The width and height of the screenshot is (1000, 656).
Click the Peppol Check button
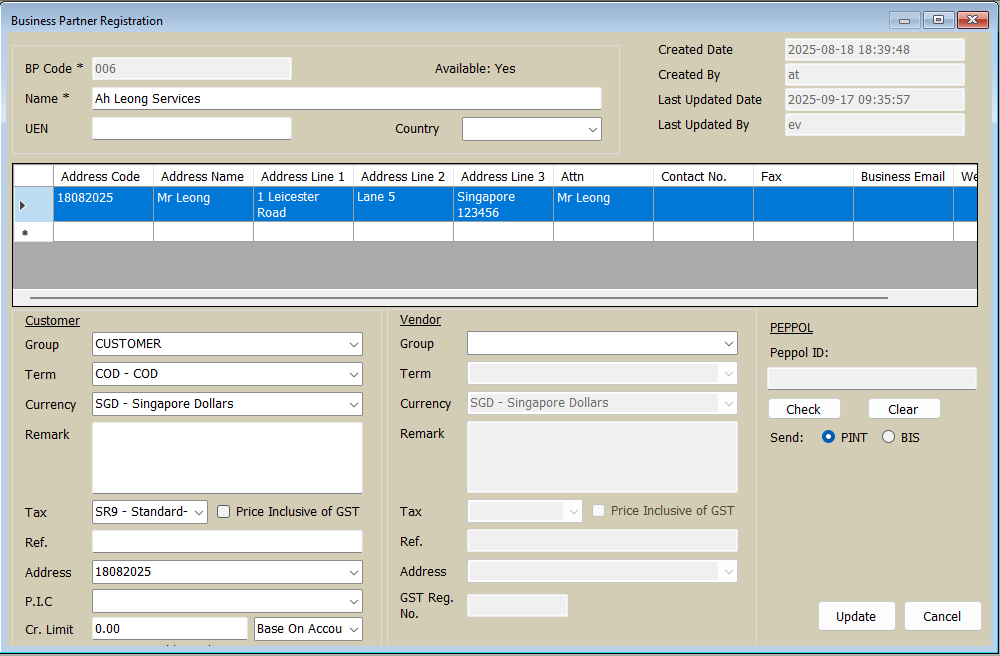(803, 409)
